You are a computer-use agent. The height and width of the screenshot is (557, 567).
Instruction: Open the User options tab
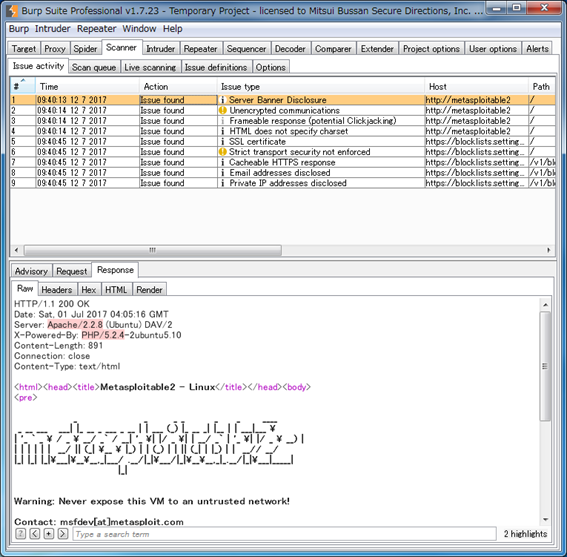click(x=493, y=48)
